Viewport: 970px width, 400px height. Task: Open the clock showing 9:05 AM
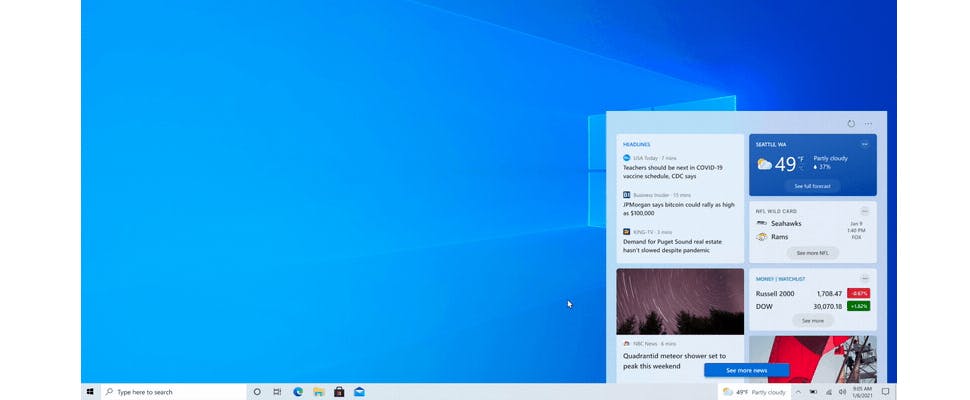click(862, 392)
